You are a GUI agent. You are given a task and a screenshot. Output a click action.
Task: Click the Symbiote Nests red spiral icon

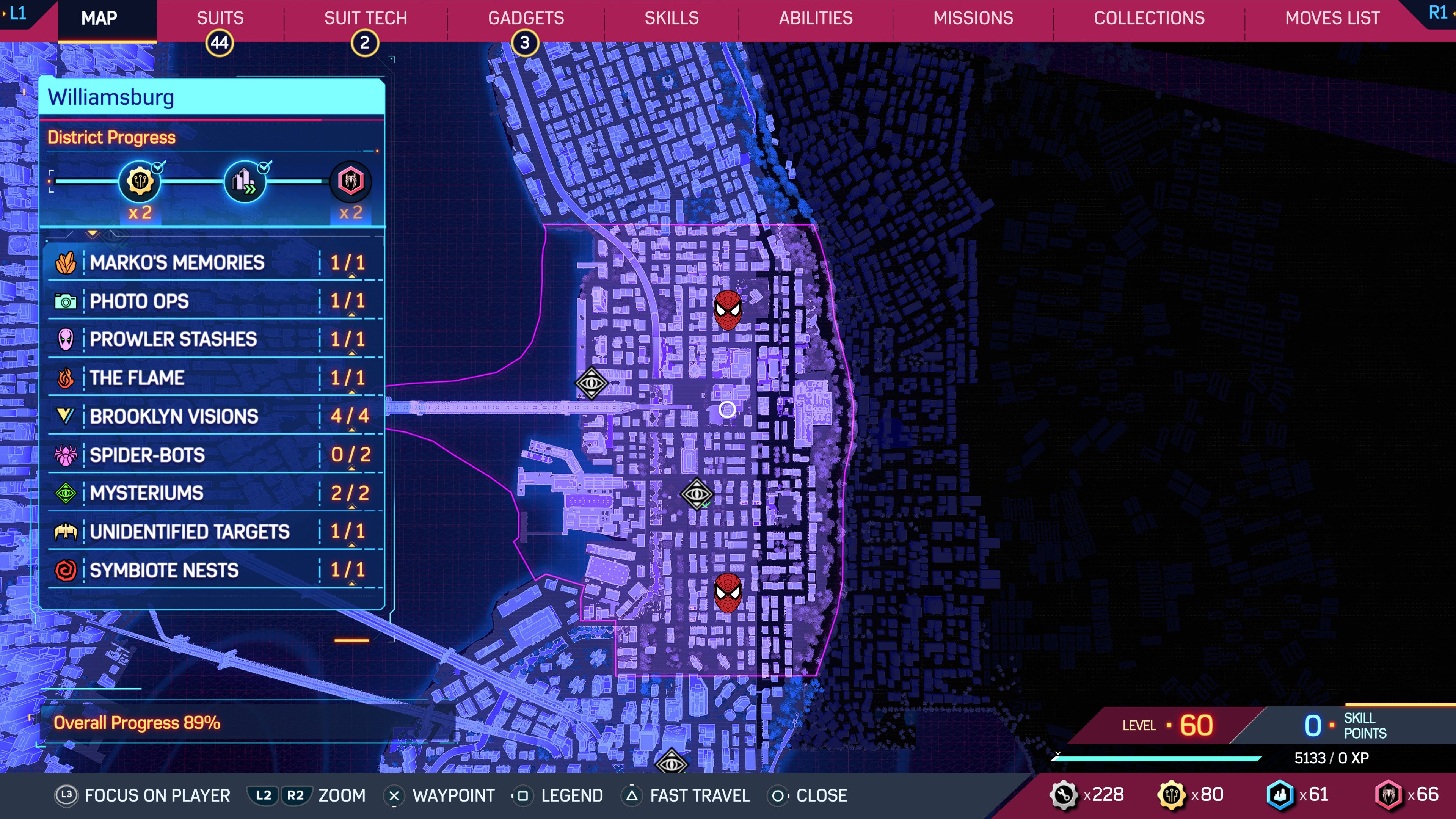[66, 570]
